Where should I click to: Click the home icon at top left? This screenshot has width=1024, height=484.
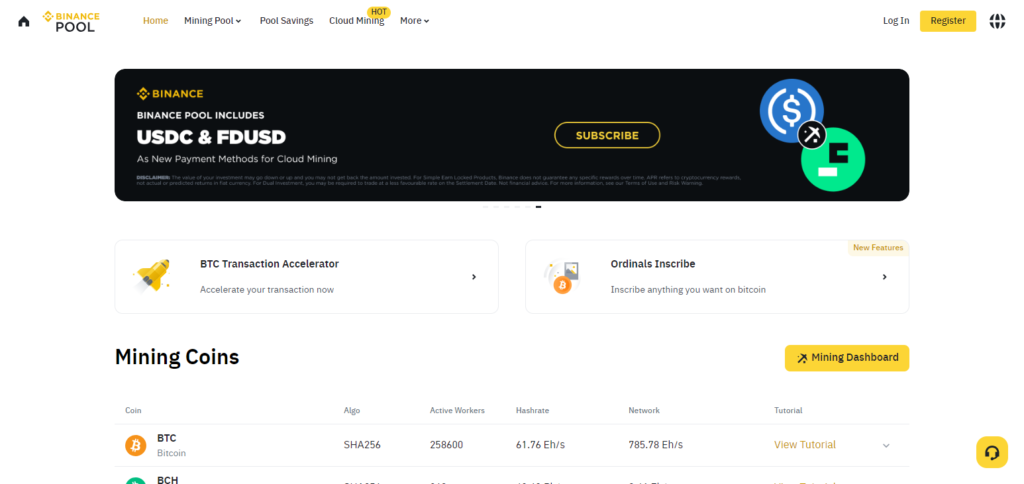pyautogui.click(x=24, y=21)
